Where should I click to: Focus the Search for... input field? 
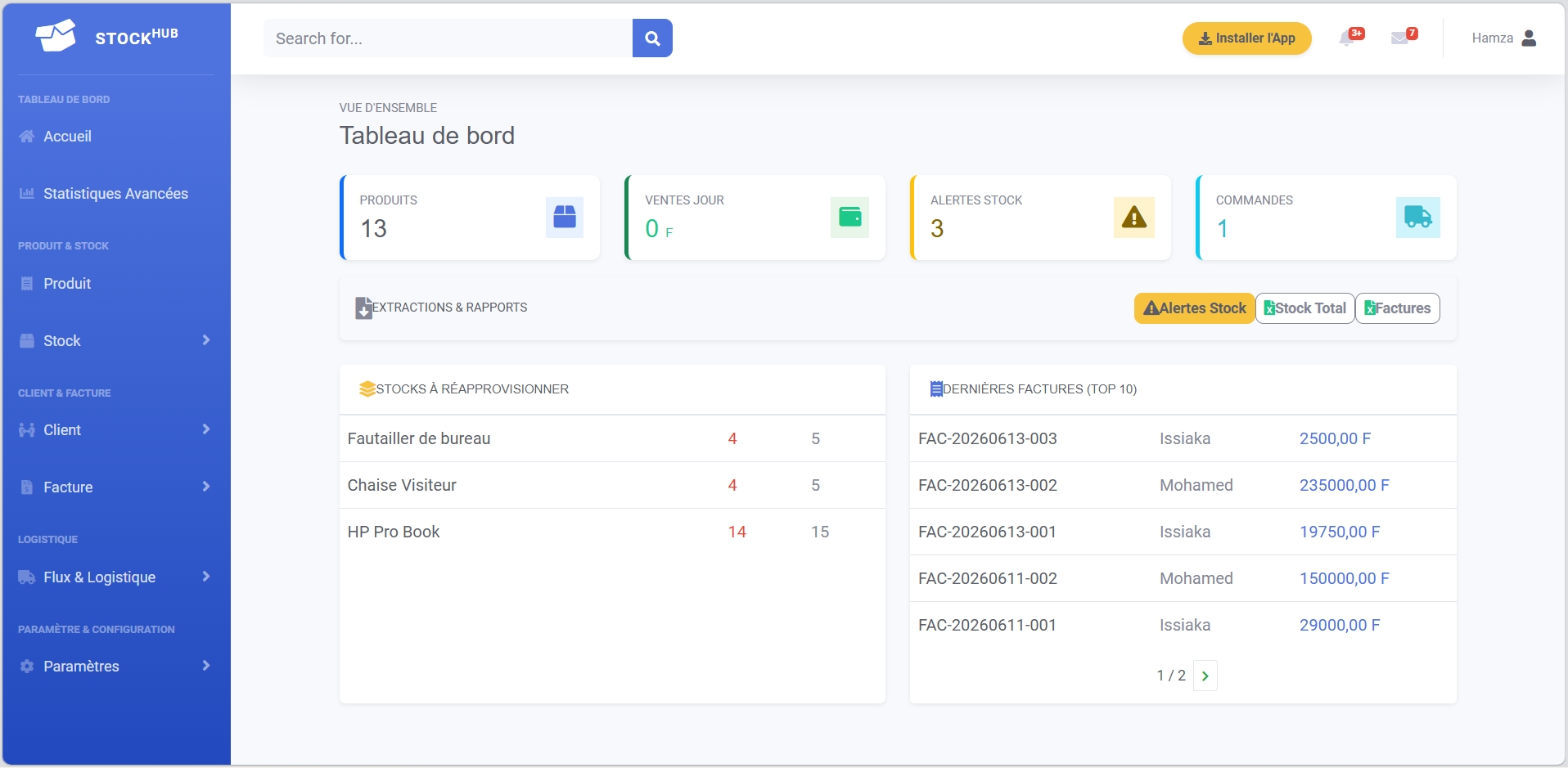point(448,38)
